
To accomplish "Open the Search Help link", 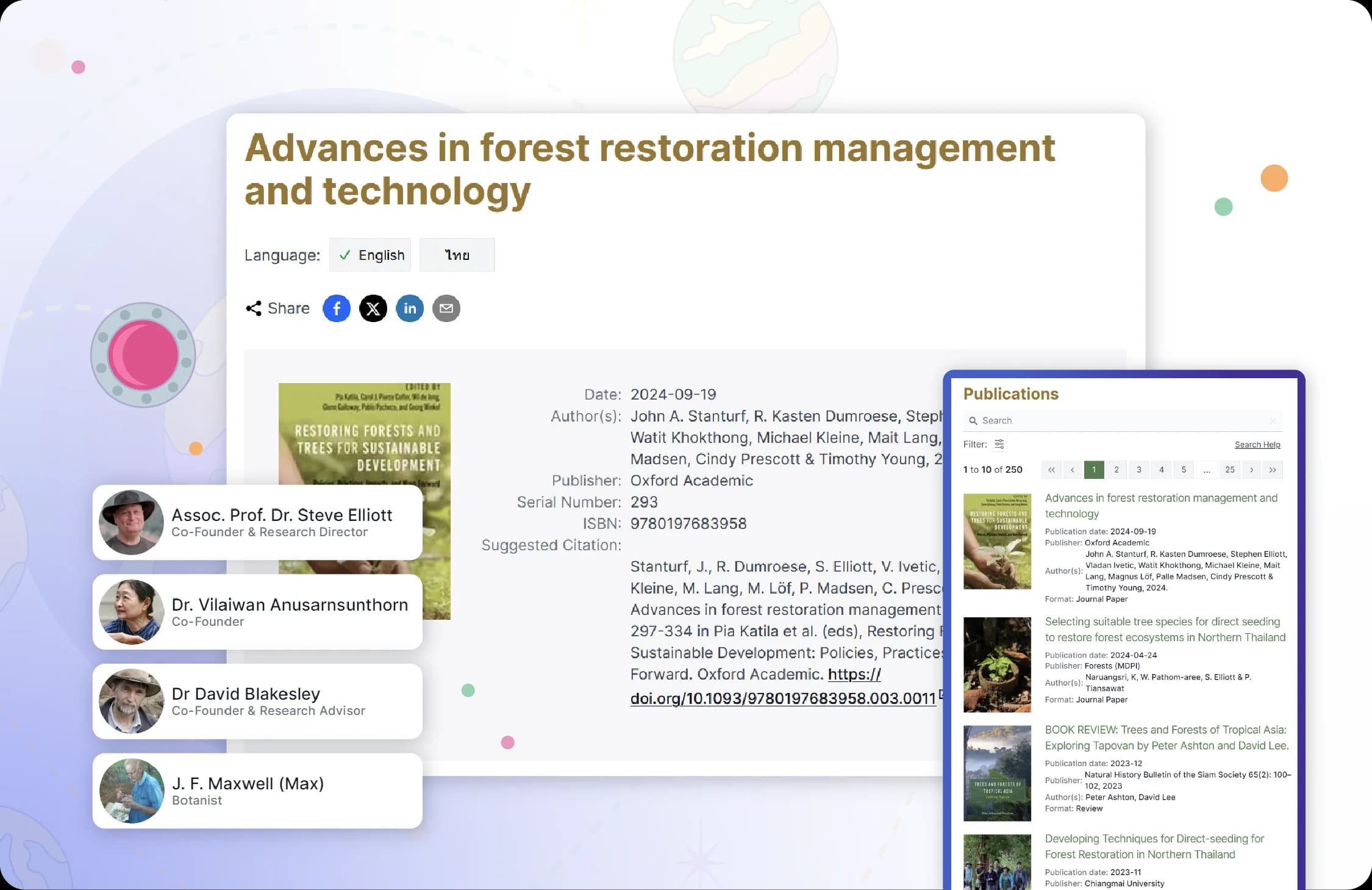I will [1257, 445].
